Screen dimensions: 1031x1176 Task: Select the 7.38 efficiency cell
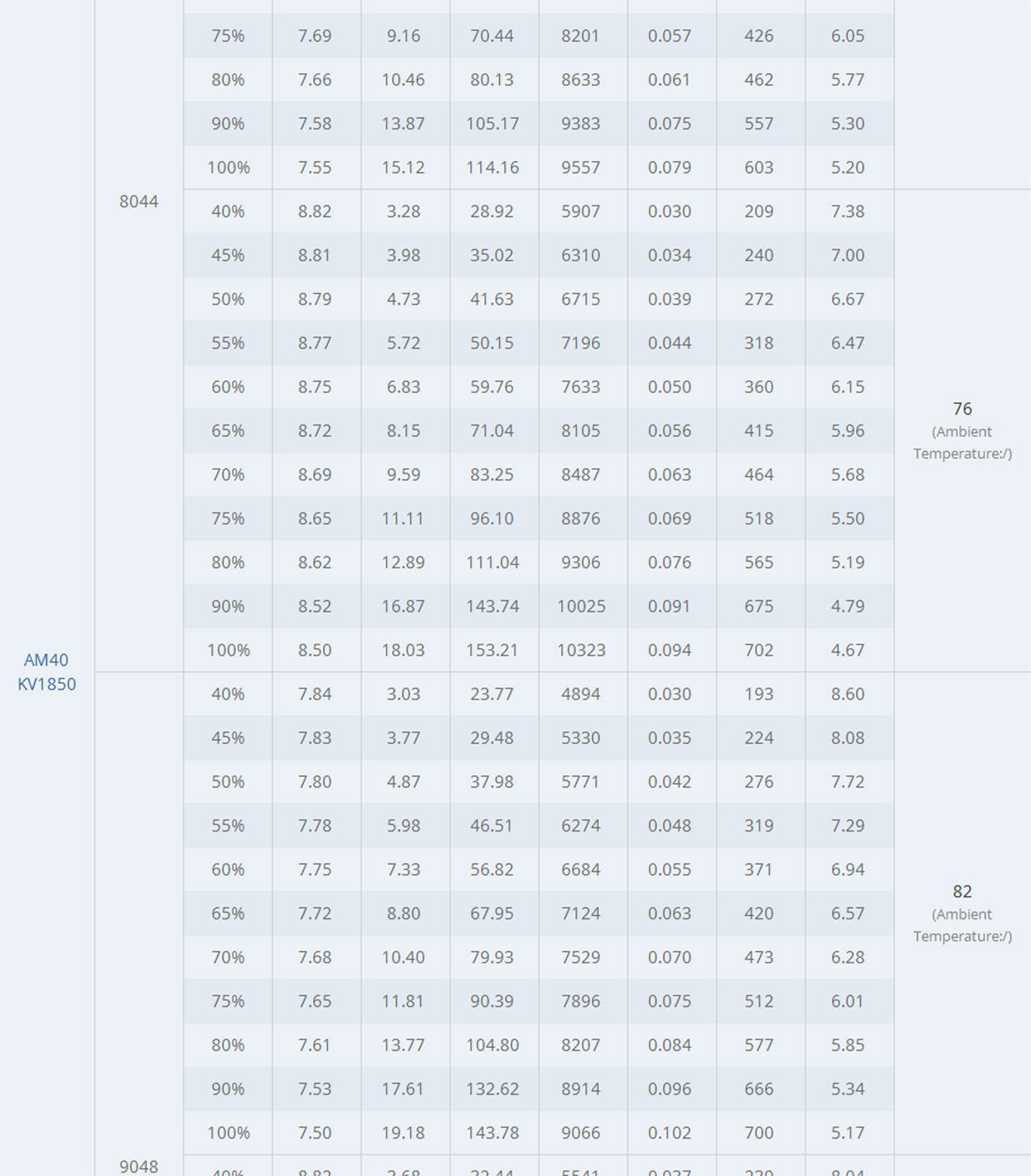847,211
